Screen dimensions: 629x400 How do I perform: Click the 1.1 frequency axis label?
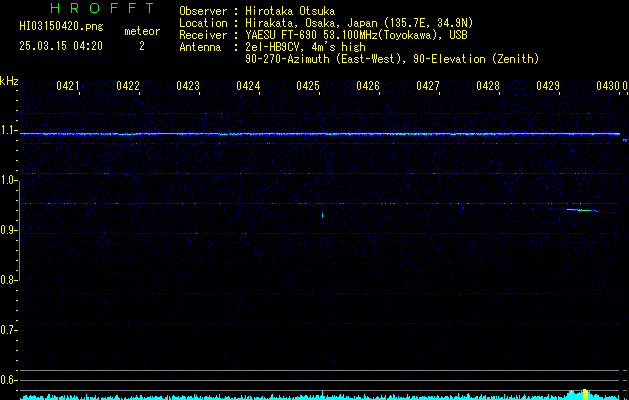tap(8, 131)
